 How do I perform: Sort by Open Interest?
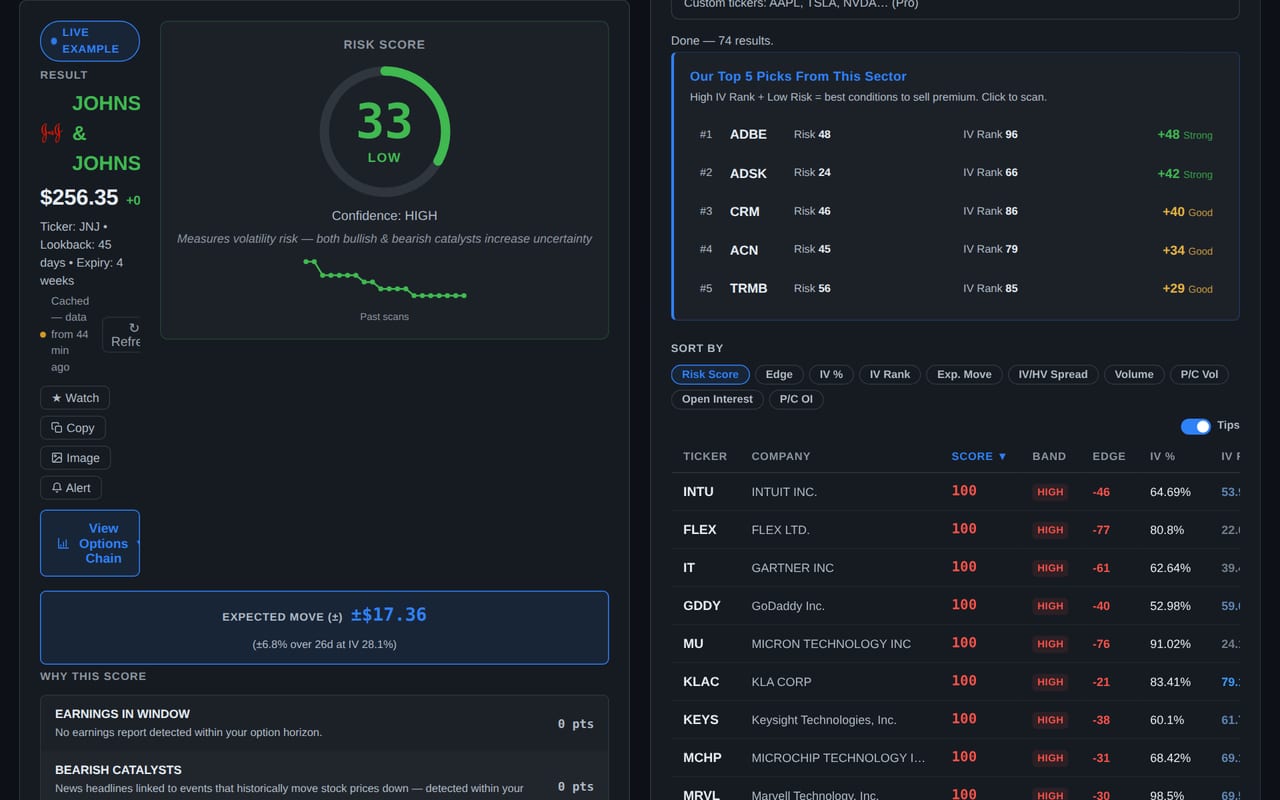click(x=717, y=399)
